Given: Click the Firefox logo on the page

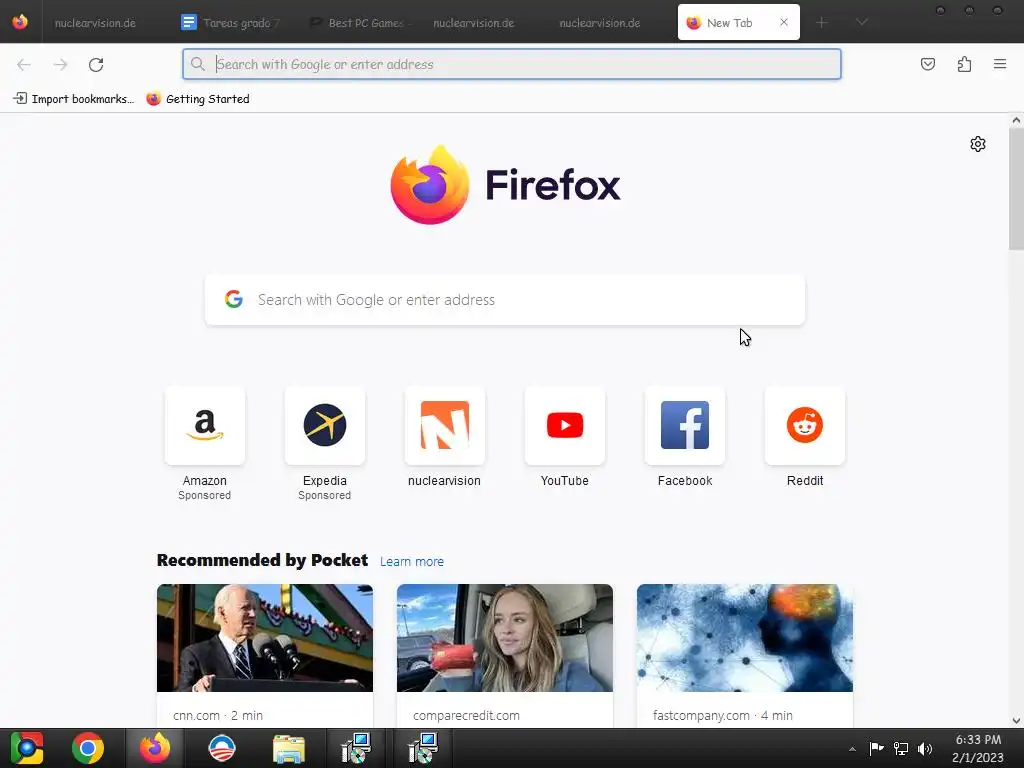Looking at the screenshot, I should tap(505, 185).
